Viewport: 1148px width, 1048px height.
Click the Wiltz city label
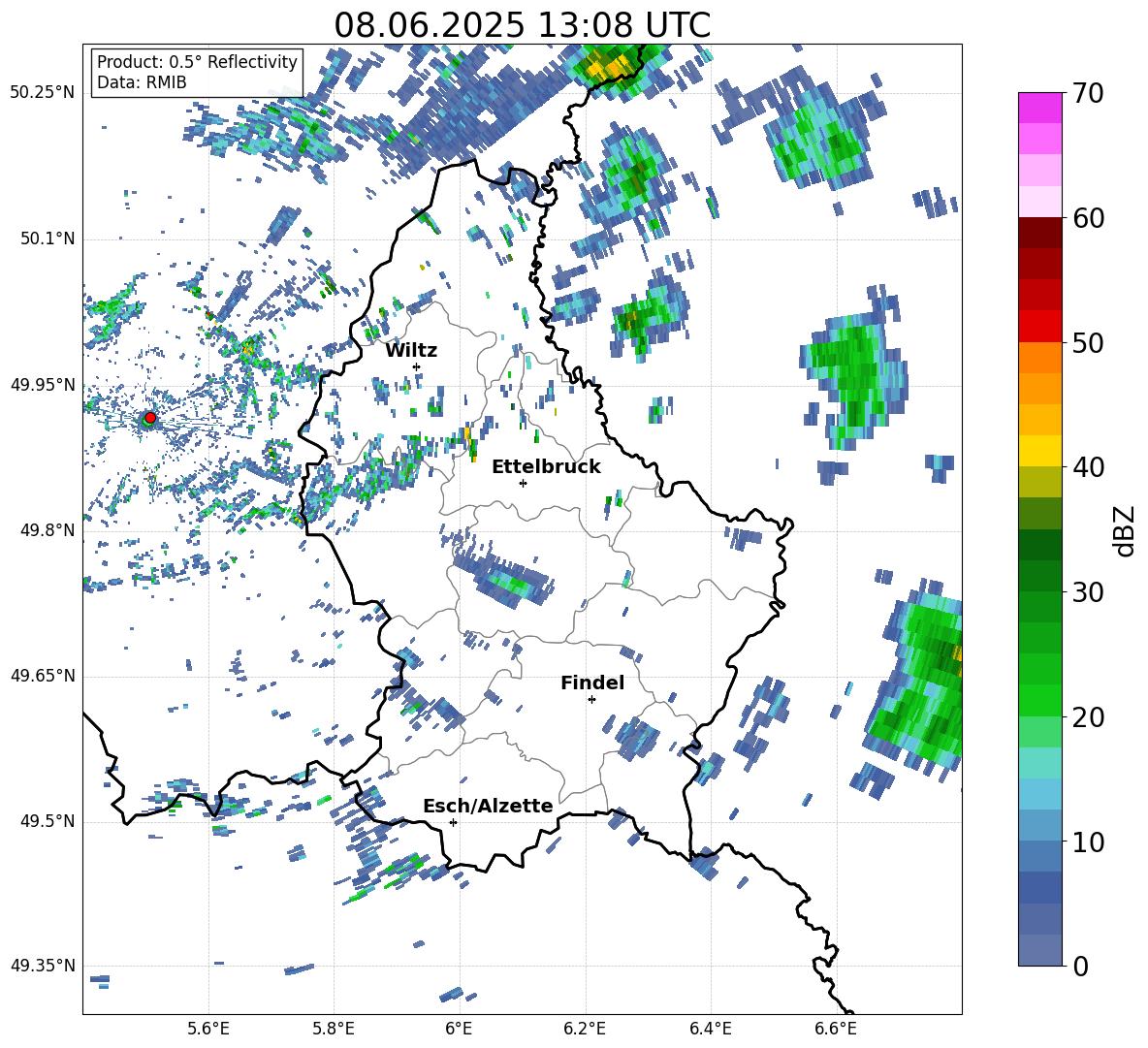411,351
